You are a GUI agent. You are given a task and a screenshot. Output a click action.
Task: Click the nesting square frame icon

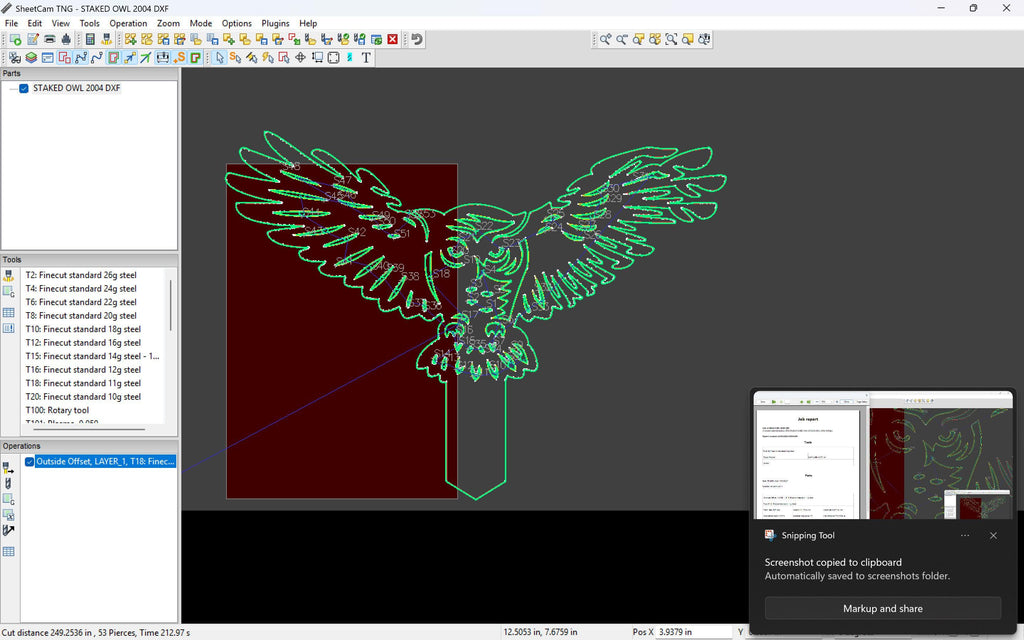(333, 57)
